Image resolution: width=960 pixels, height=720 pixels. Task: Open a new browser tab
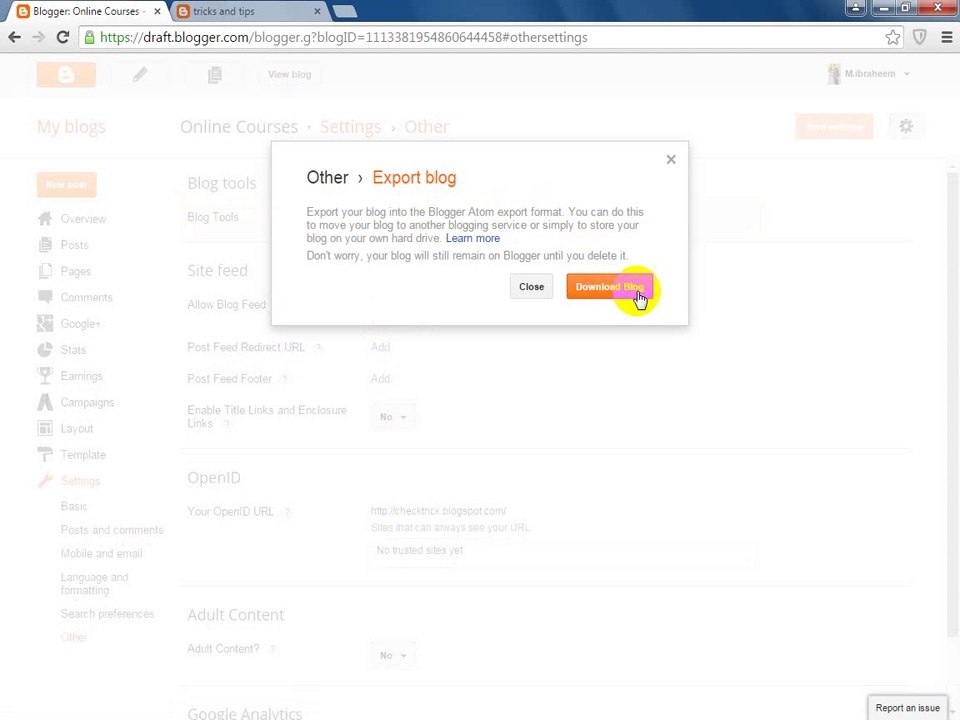(344, 12)
